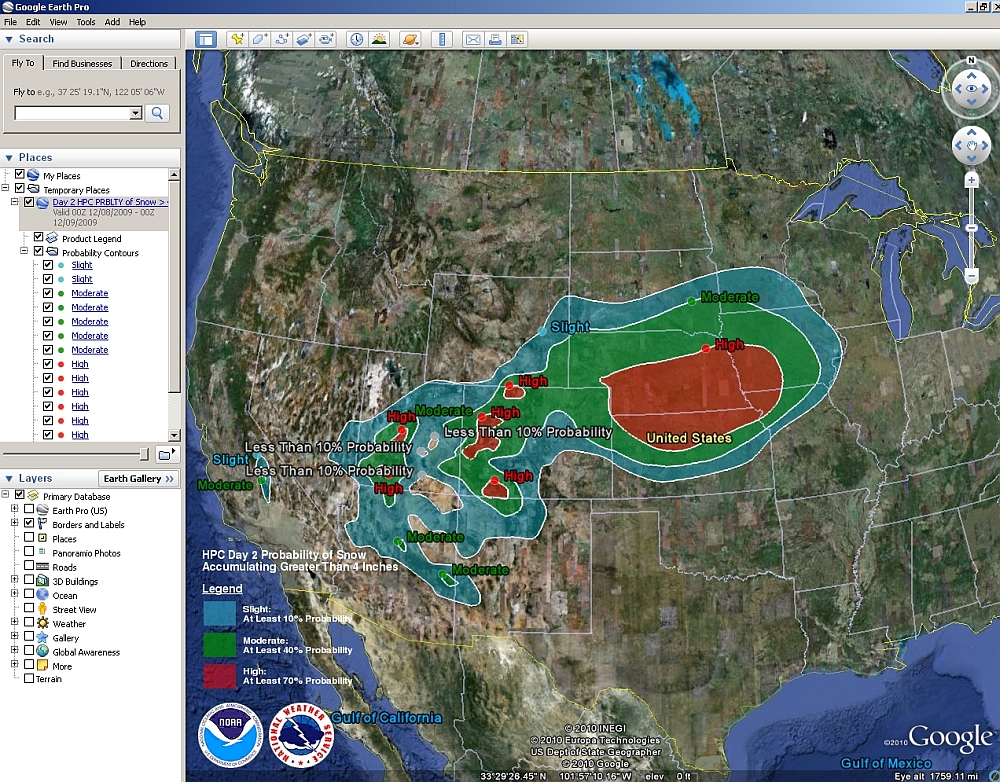
Task: Open the Tools menu
Action: tap(85, 22)
